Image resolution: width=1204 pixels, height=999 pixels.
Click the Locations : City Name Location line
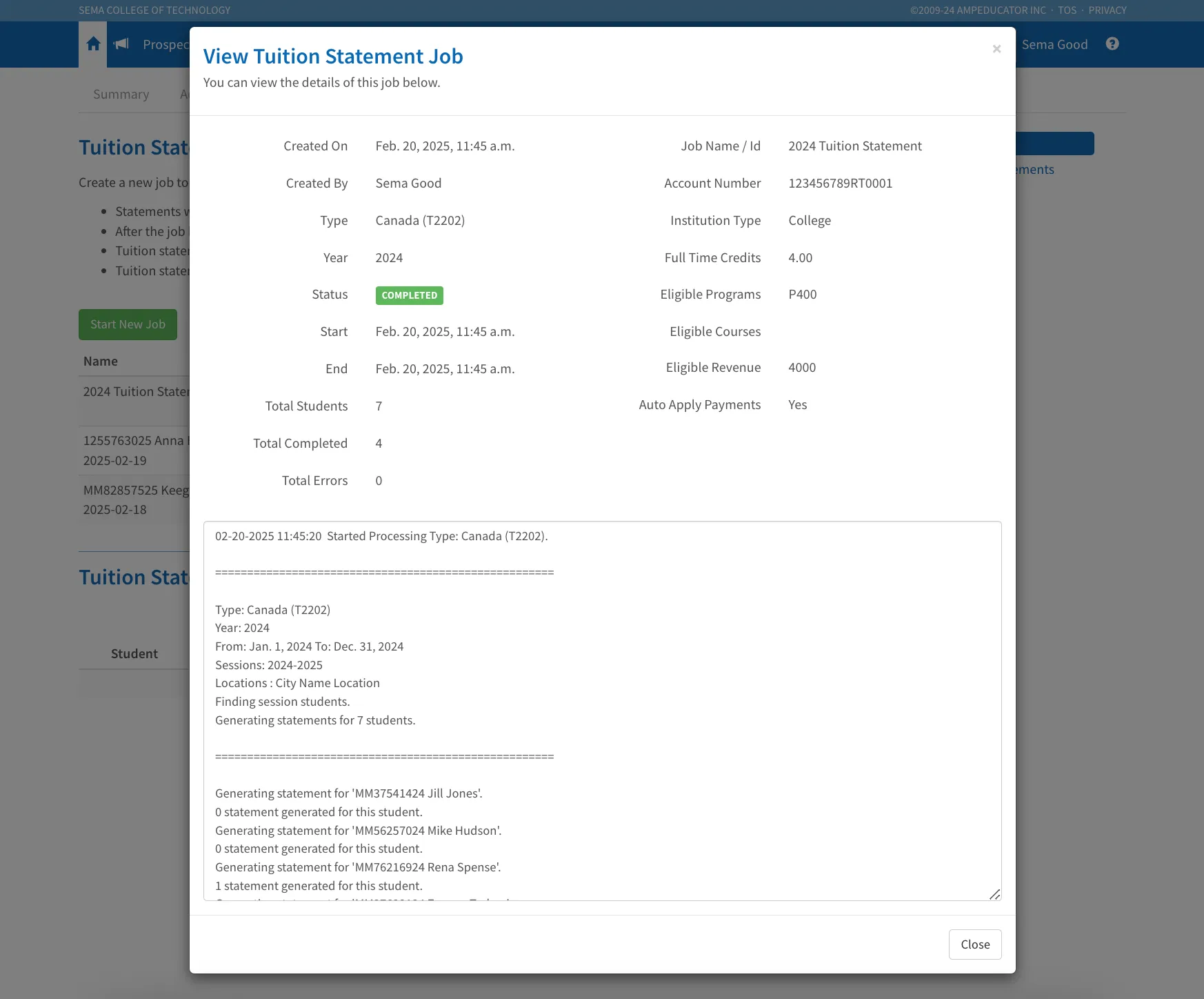[x=297, y=683]
